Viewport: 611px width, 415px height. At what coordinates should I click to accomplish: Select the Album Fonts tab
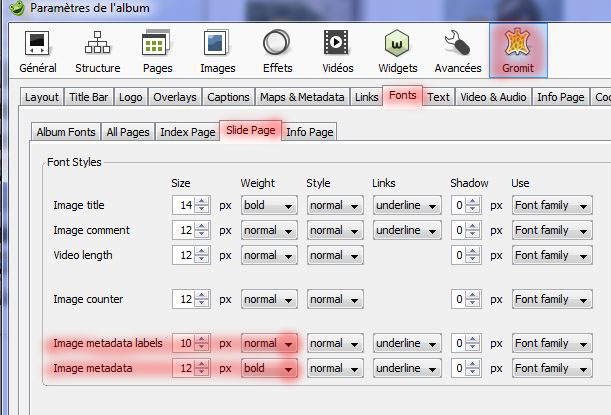[x=66, y=131]
